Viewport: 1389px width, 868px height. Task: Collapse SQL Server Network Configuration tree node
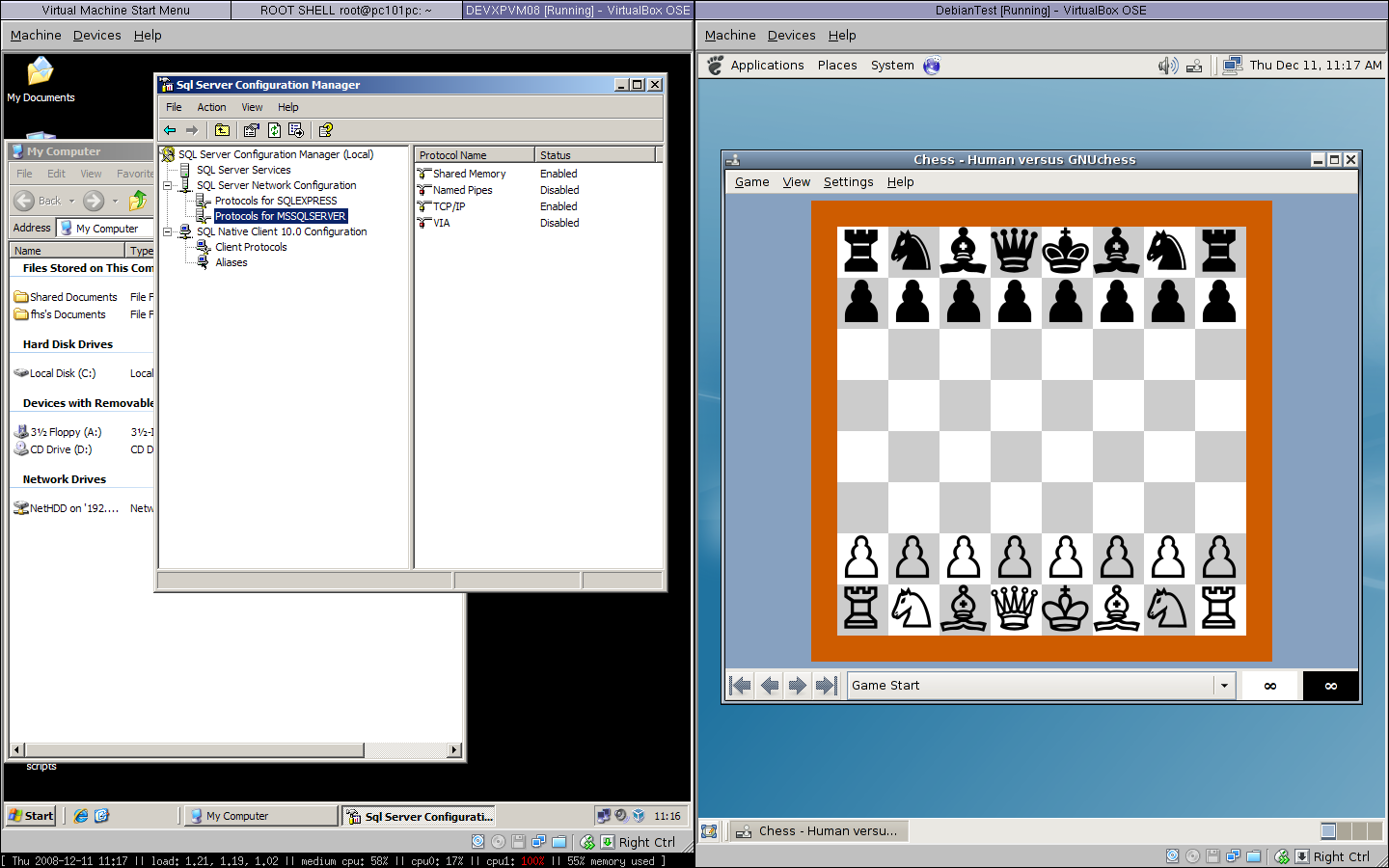[x=168, y=185]
